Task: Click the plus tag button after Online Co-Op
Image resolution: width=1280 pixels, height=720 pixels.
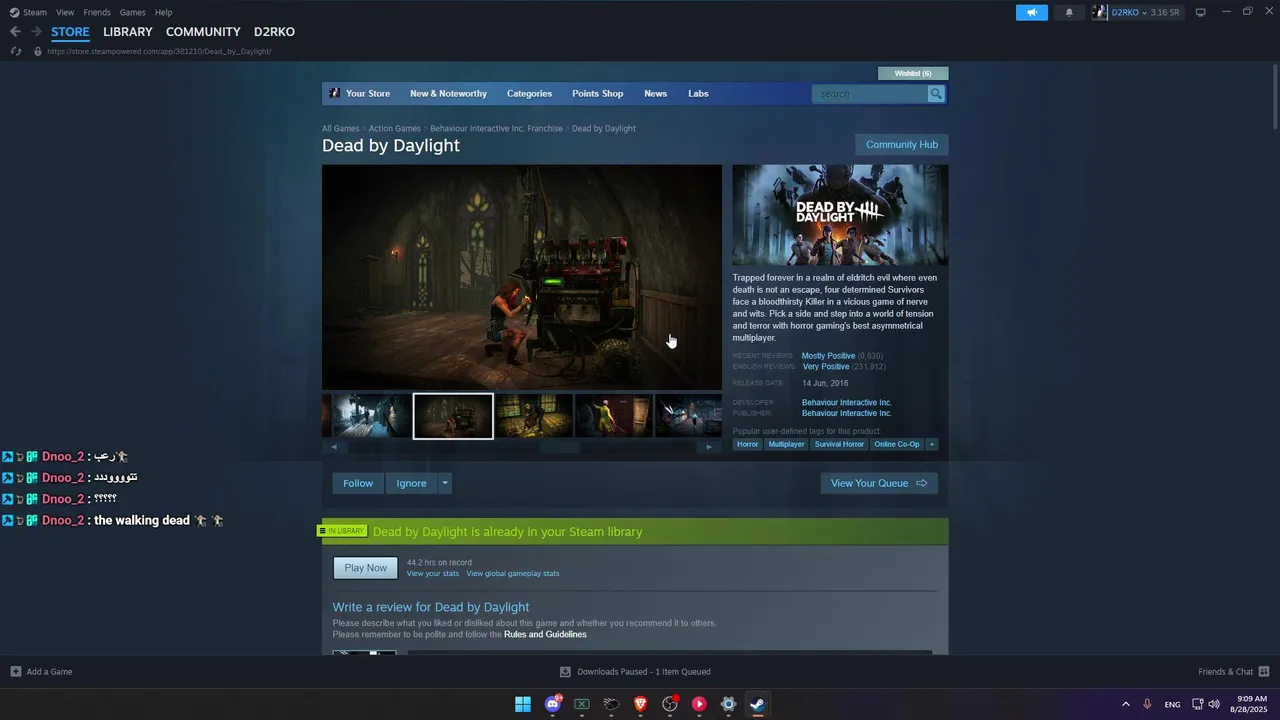Action: 932,444
